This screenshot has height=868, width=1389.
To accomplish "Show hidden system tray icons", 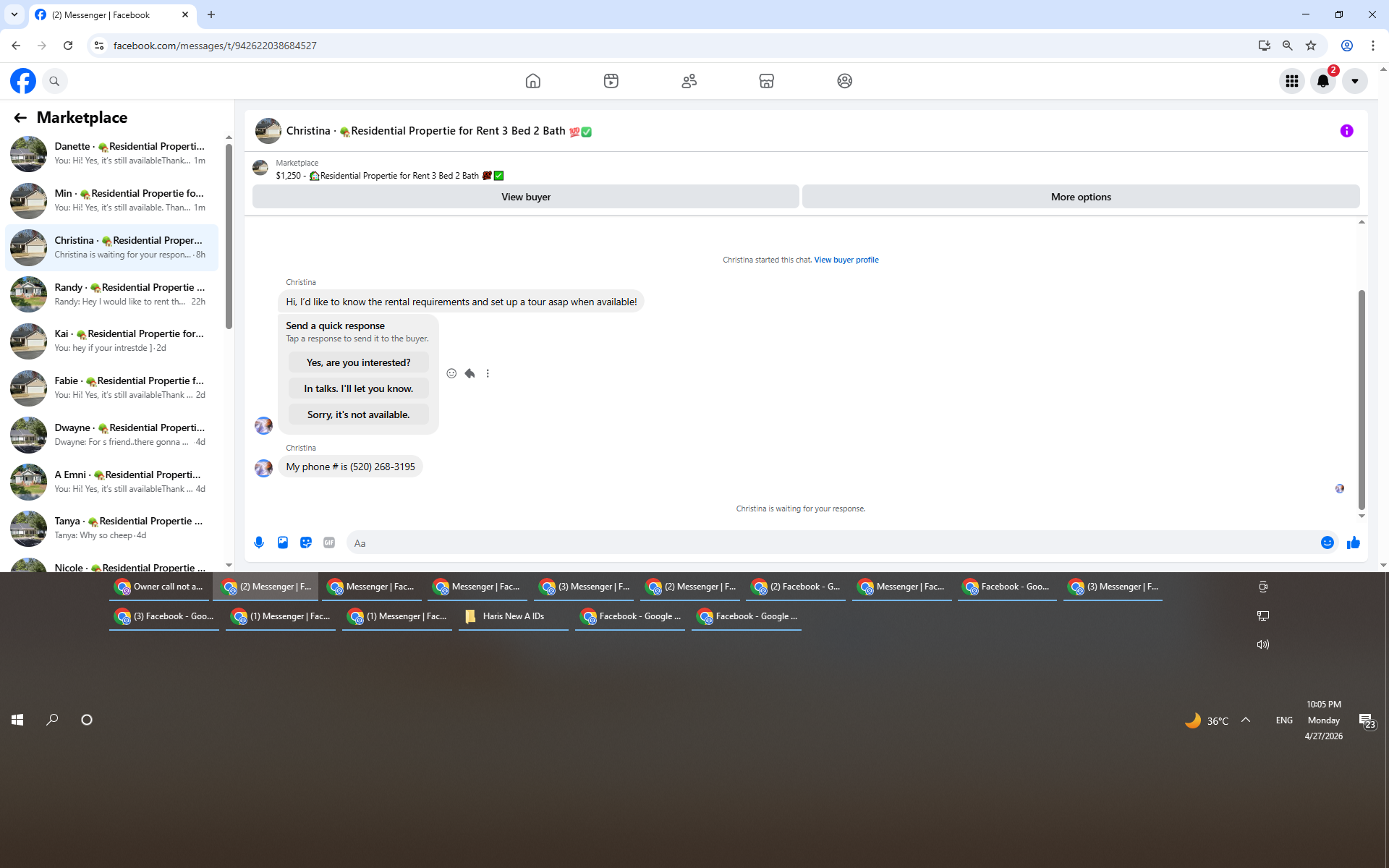I will (1246, 720).
